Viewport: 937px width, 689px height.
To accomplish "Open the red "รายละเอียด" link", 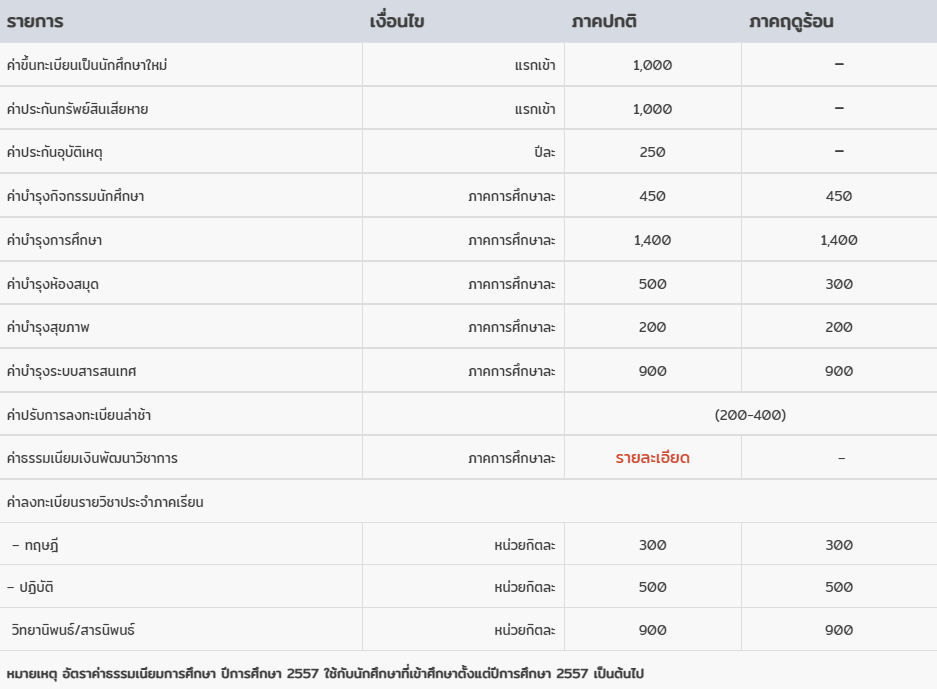I will coord(652,458).
